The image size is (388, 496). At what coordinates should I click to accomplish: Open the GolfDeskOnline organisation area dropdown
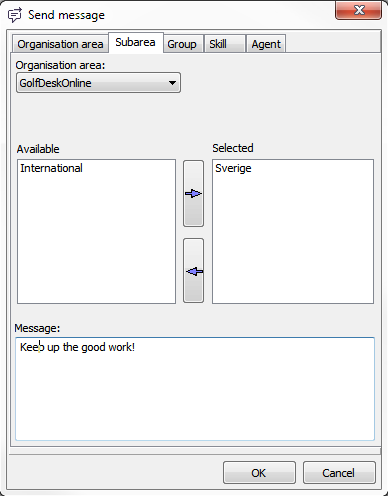click(x=98, y=83)
